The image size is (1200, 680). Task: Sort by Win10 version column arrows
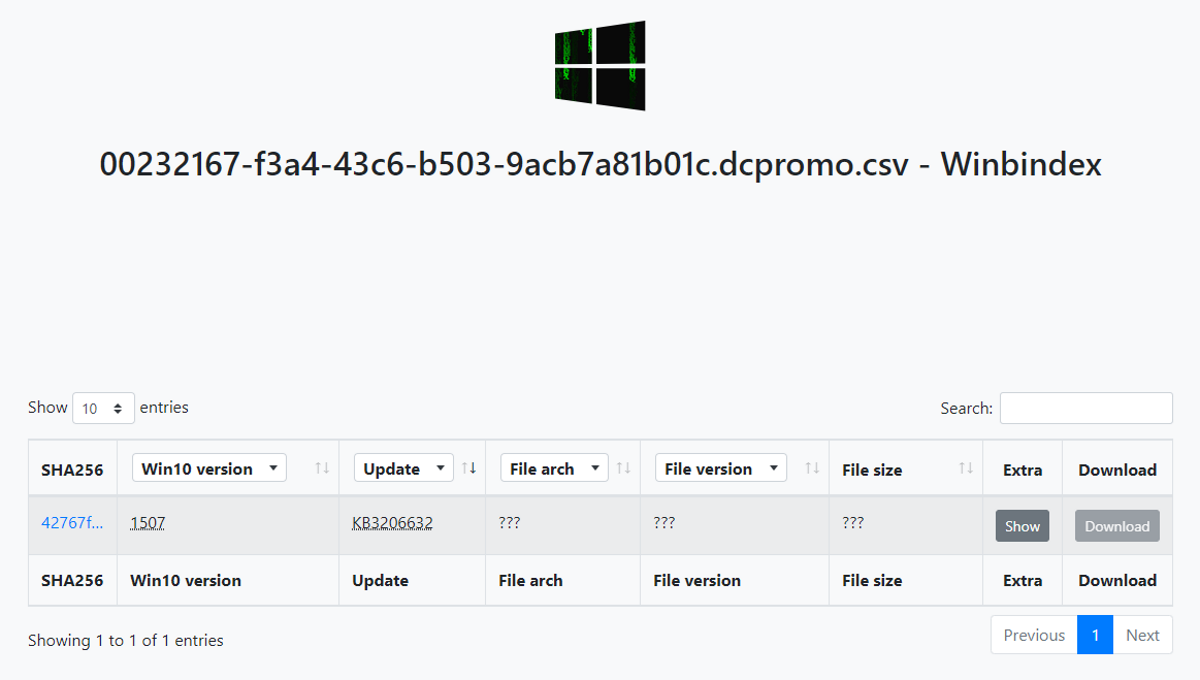pyautogui.click(x=322, y=468)
